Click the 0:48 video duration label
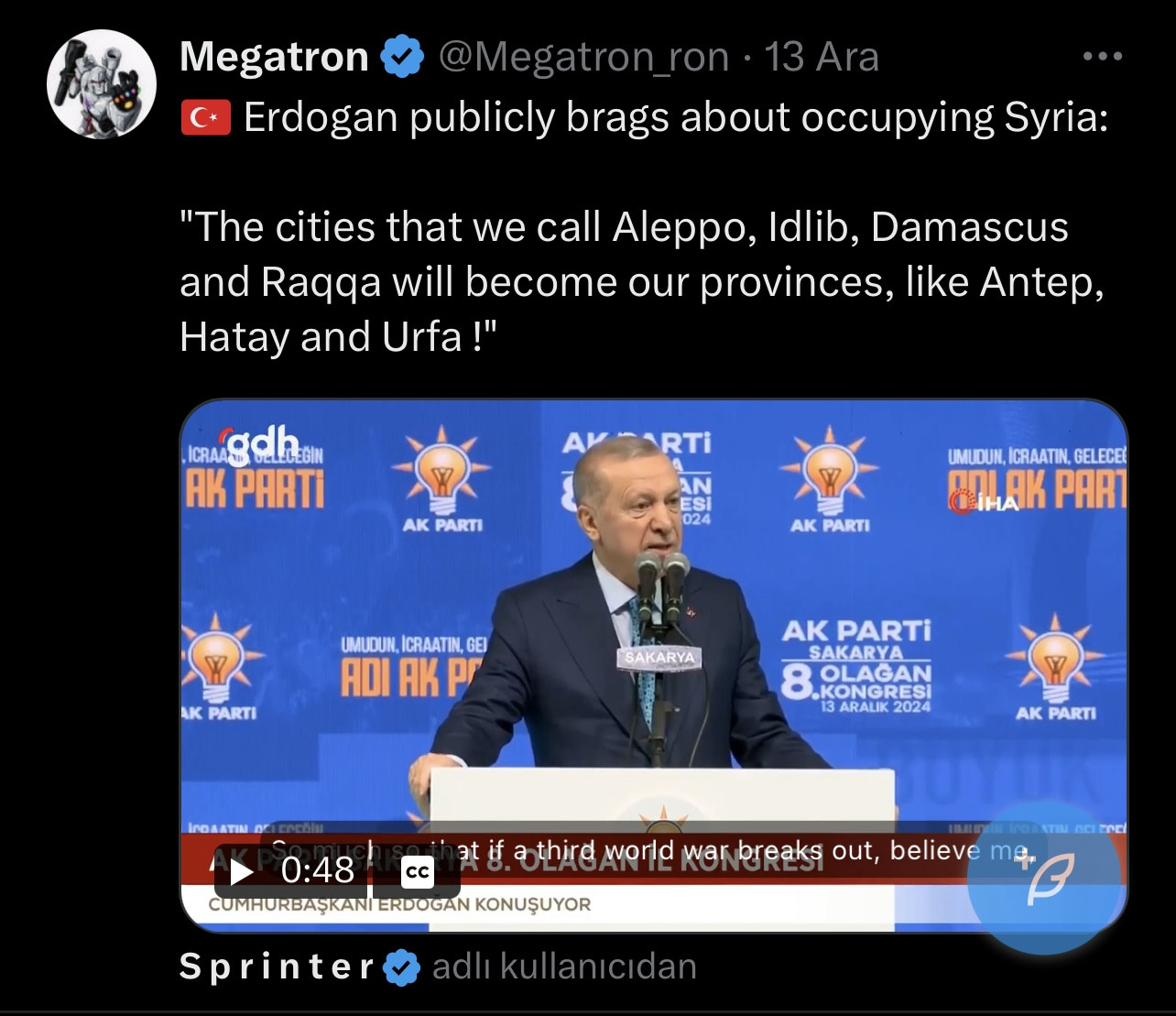This screenshot has width=1176, height=1016. point(317,869)
